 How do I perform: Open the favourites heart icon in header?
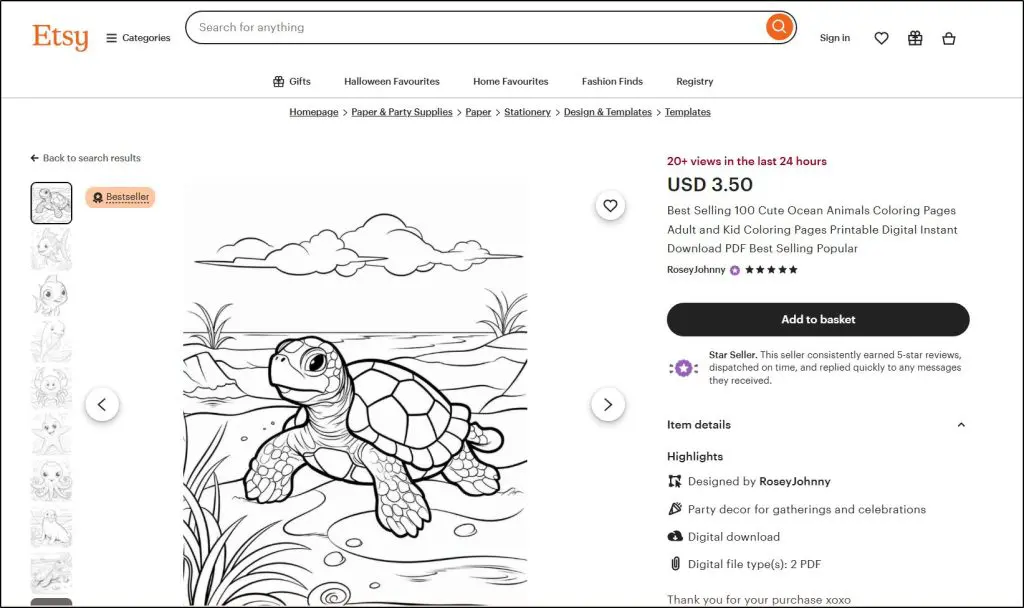click(881, 38)
